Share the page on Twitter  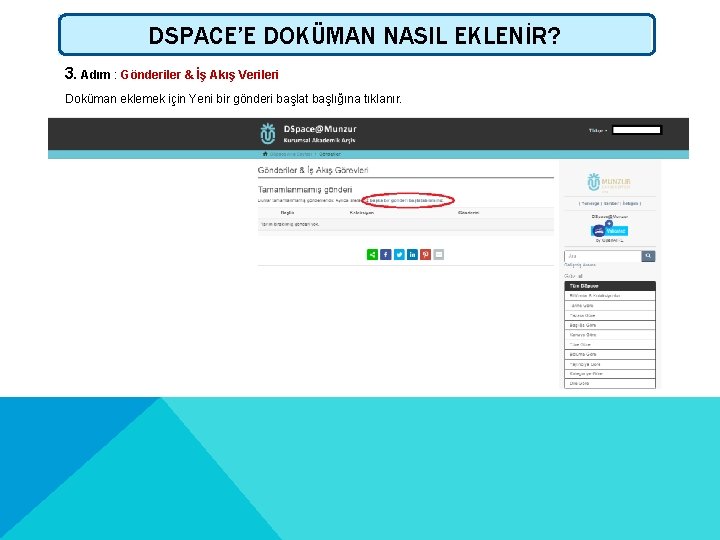pos(399,254)
